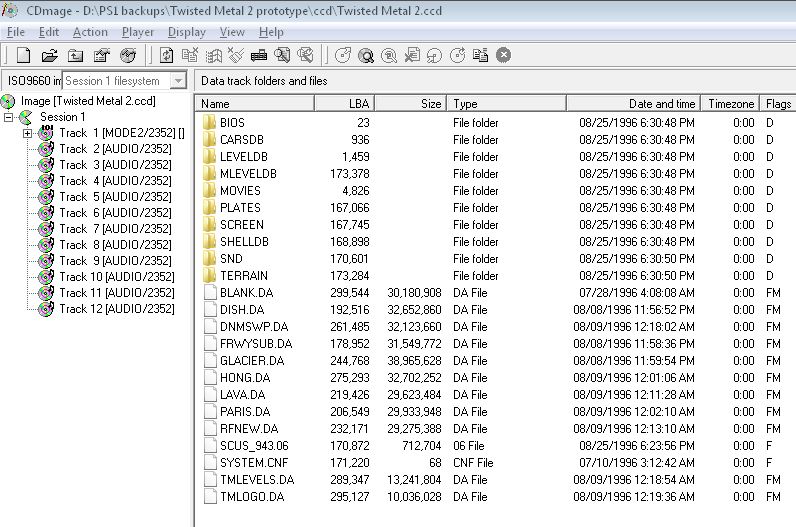Collapse the Session 1 tree node

coord(9,117)
